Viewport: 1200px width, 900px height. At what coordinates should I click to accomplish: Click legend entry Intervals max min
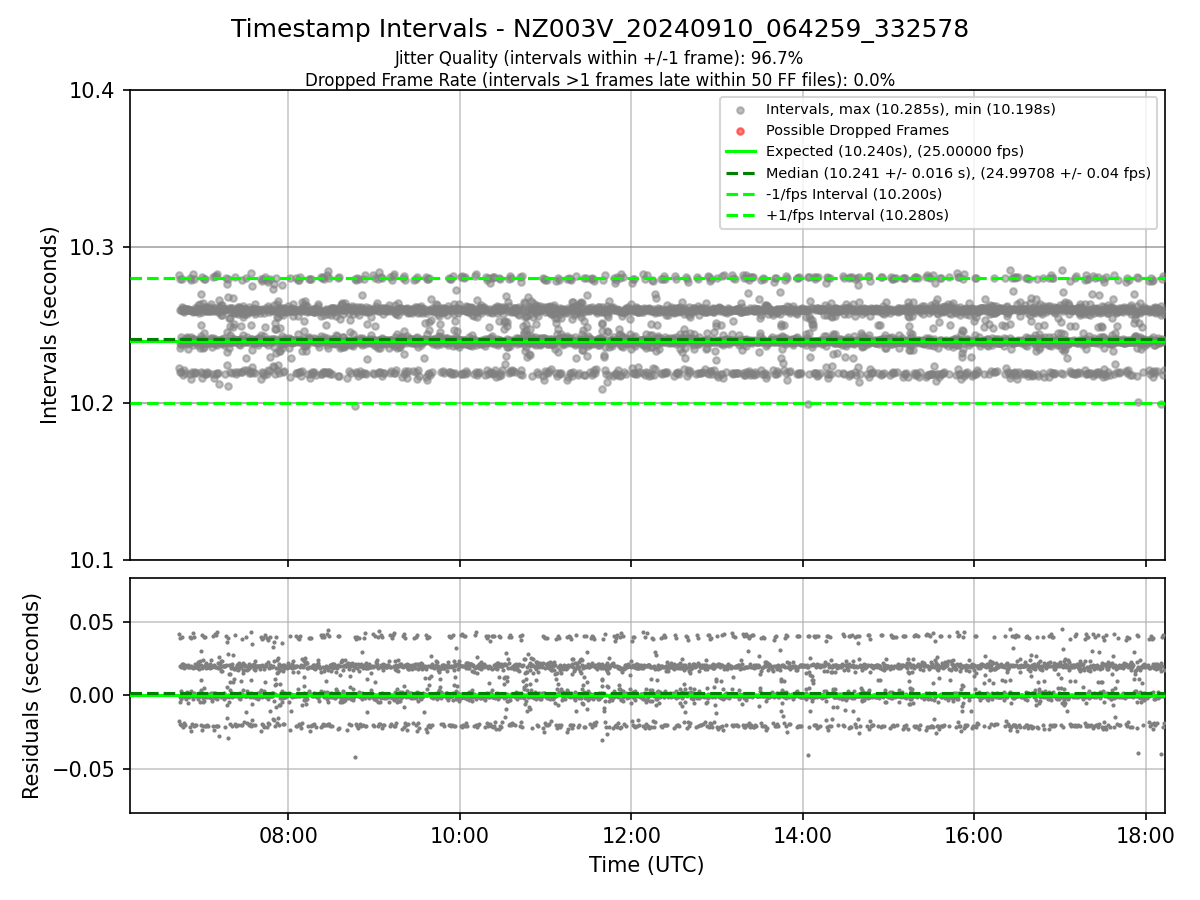pos(910,109)
